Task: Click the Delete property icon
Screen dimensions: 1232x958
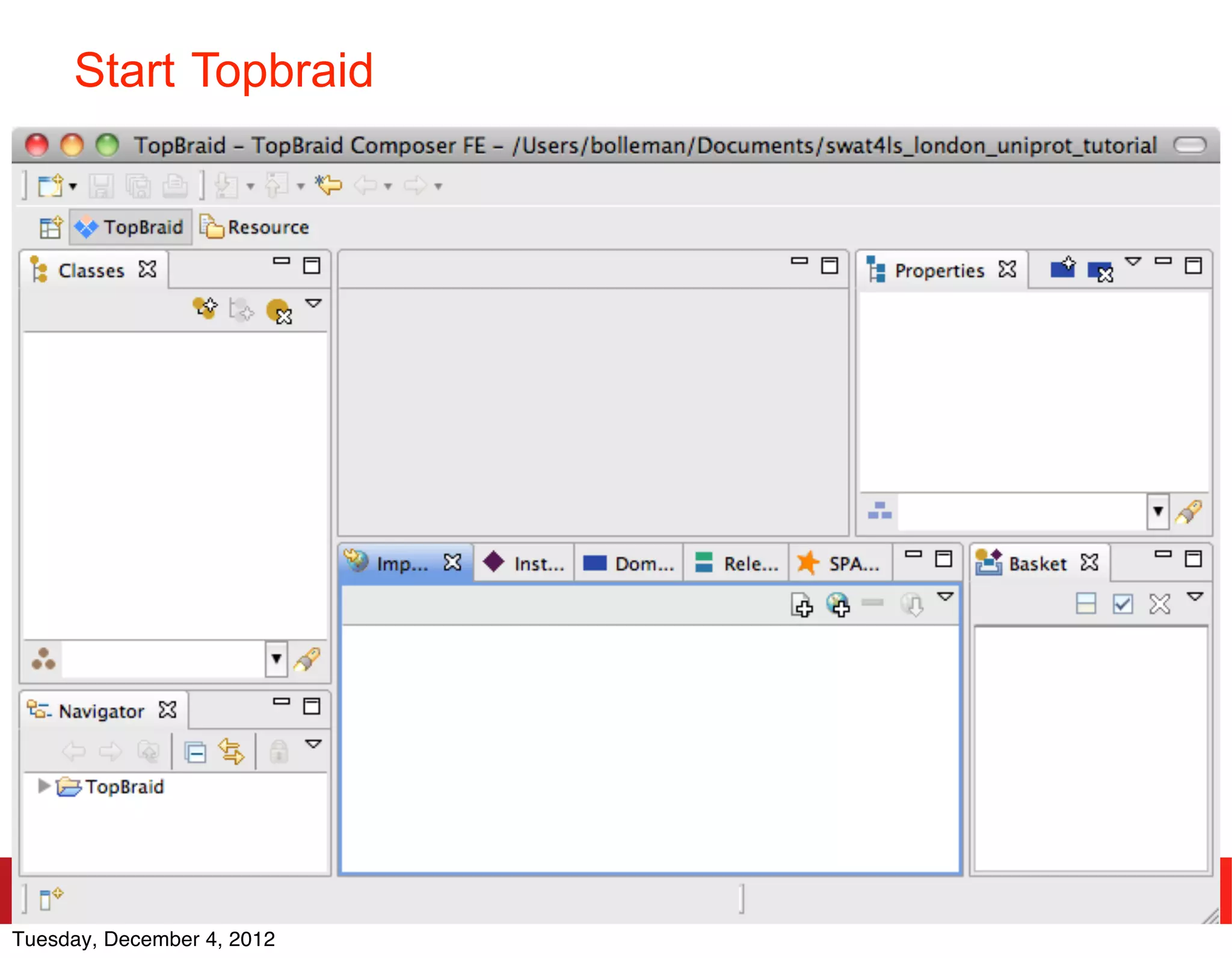Action: 1100,271
